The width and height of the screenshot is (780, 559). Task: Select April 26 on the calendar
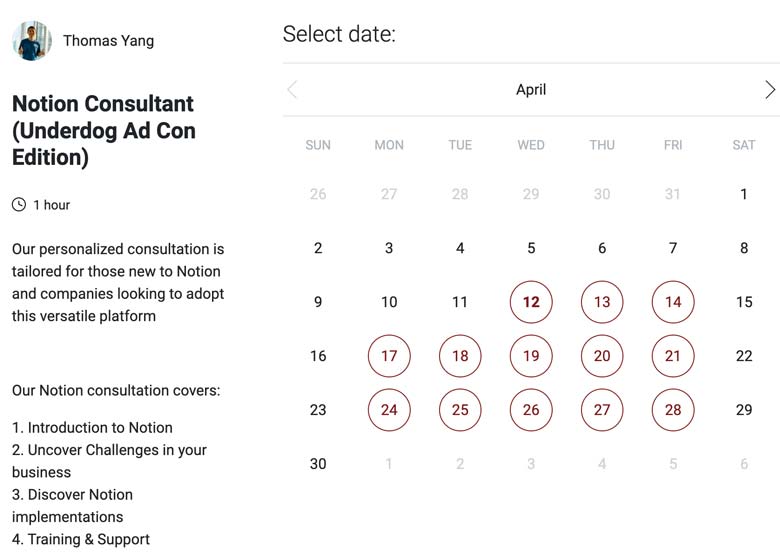click(531, 410)
